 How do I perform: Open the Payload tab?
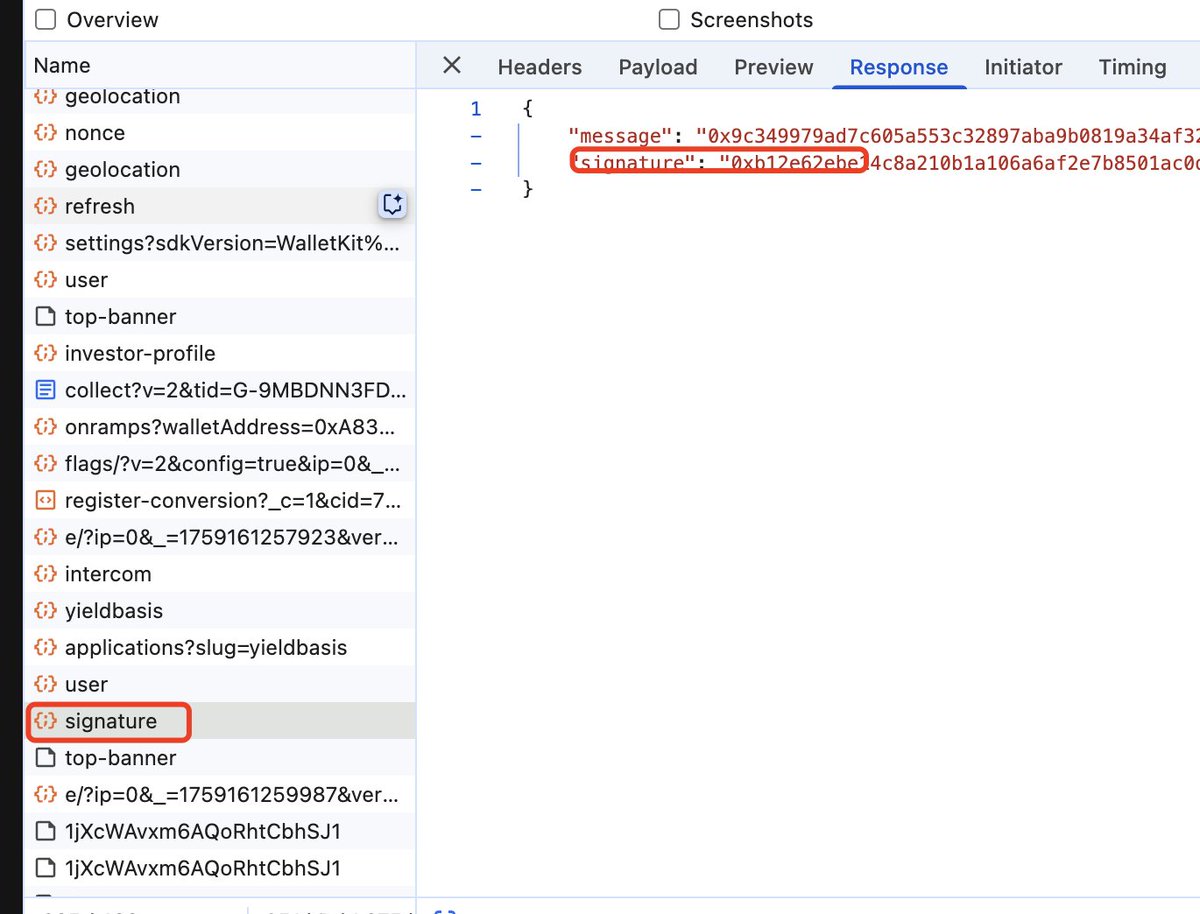click(x=657, y=67)
